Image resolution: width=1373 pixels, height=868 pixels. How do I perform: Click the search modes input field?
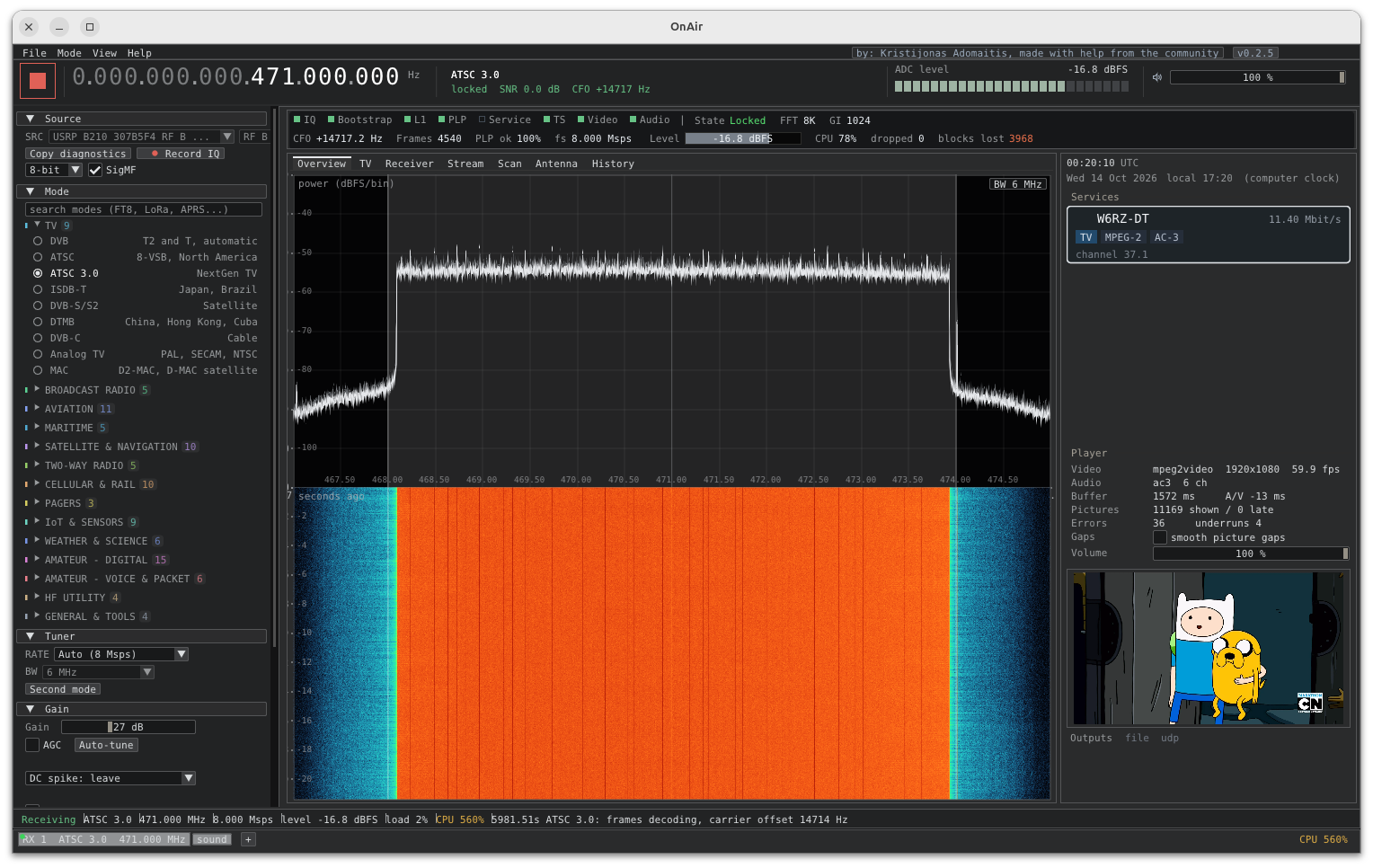coord(144,209)
